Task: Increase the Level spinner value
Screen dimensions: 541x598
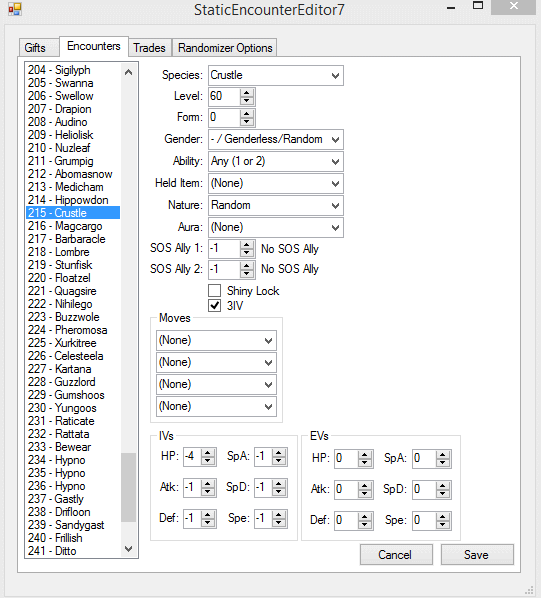Action: pyautogui.click(x=247, y=93)
